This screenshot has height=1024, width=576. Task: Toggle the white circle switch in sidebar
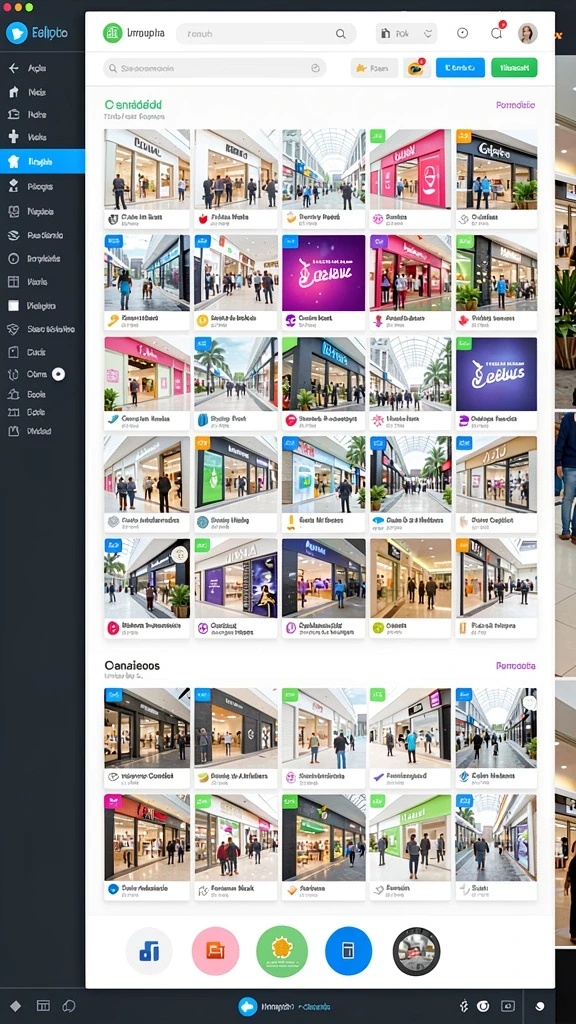(58, 374)
